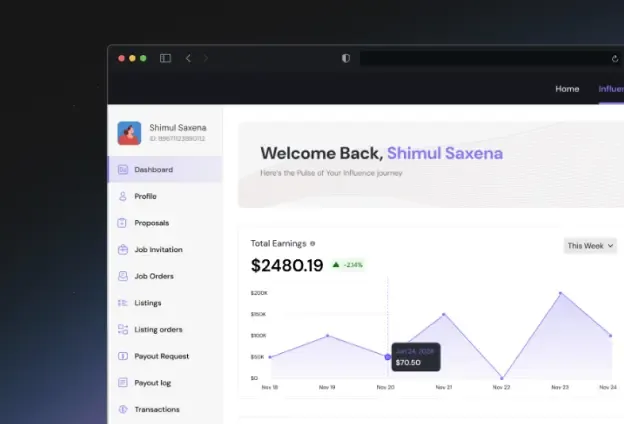Select the Nov 22 chart data point

click(x=502, y=378)
